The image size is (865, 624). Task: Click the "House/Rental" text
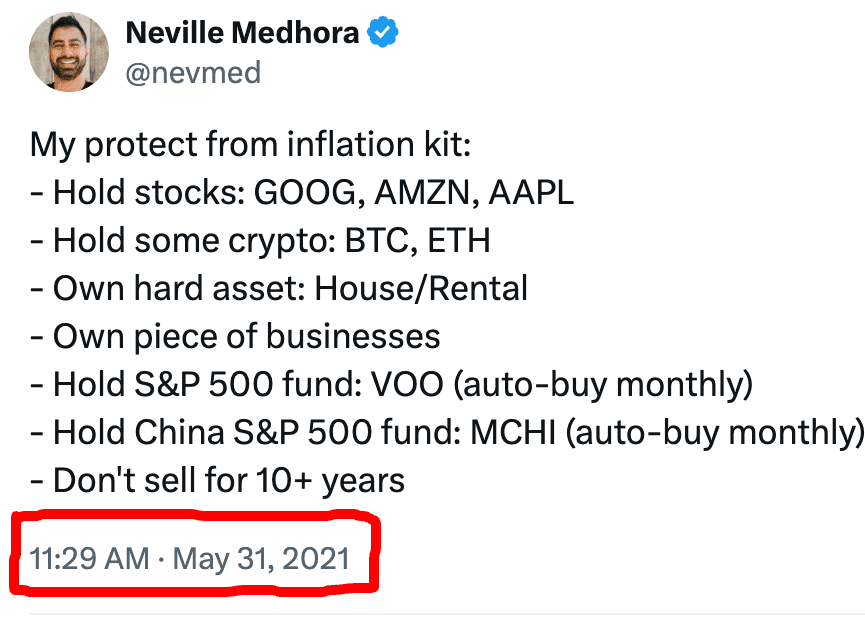pyautogui.click(x=421, y=289)
